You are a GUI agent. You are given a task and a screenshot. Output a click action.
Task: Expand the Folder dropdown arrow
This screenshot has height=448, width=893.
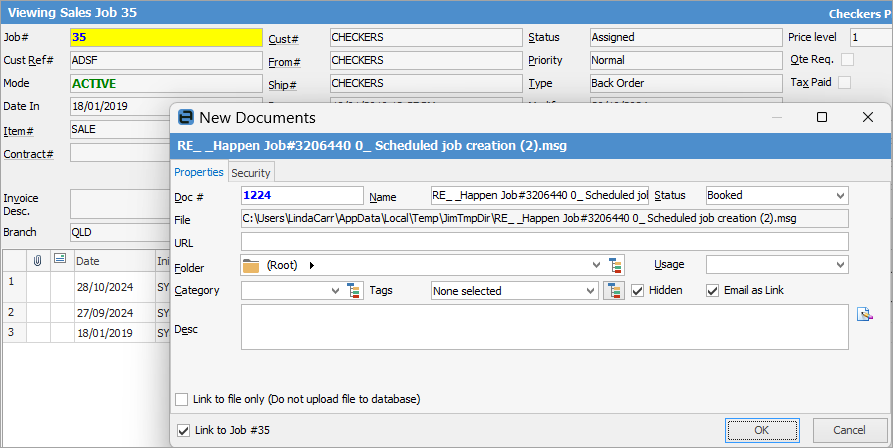coord(596,265)
